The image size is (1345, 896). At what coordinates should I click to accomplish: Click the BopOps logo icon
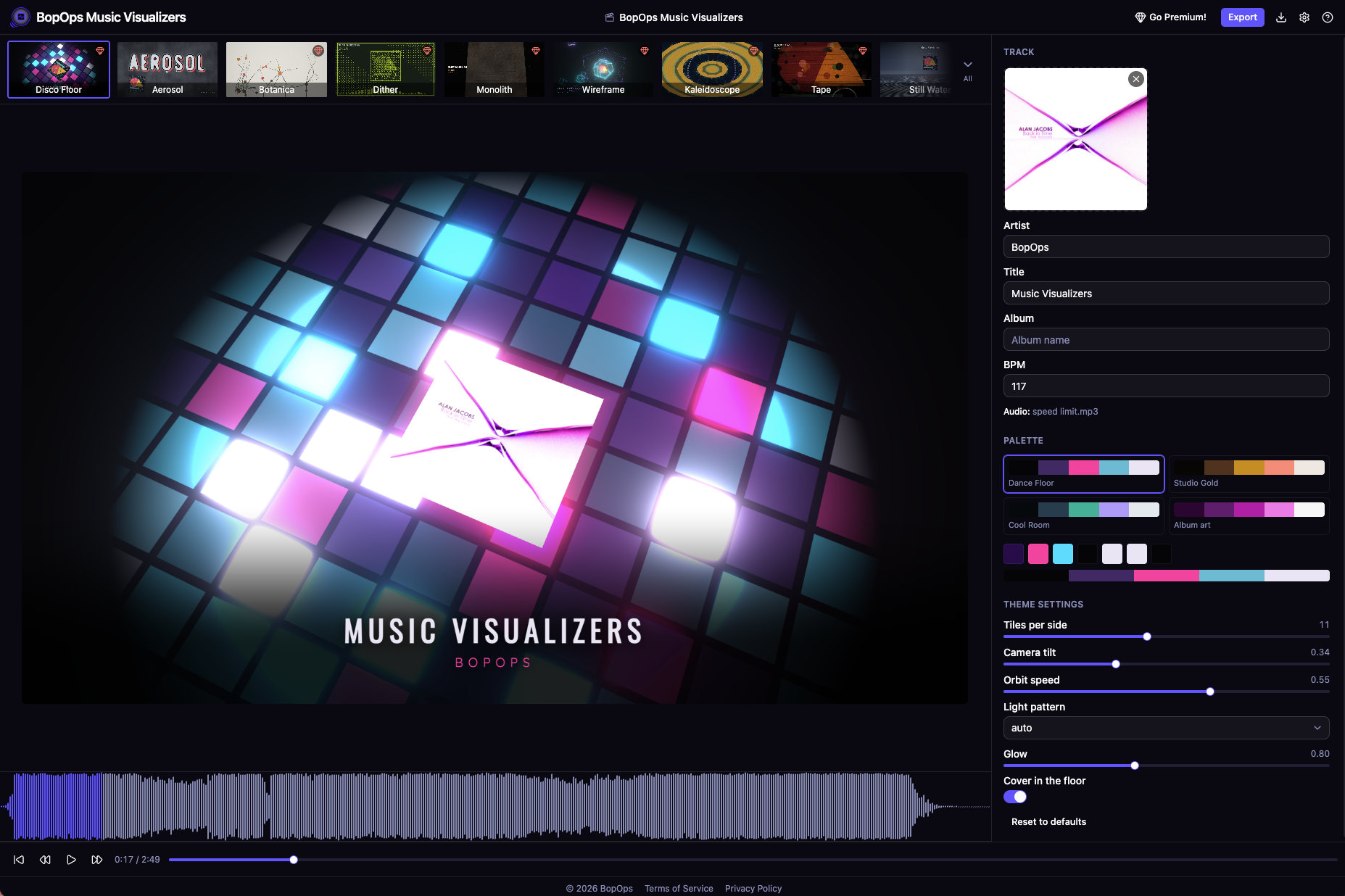[x=20, y=17]
